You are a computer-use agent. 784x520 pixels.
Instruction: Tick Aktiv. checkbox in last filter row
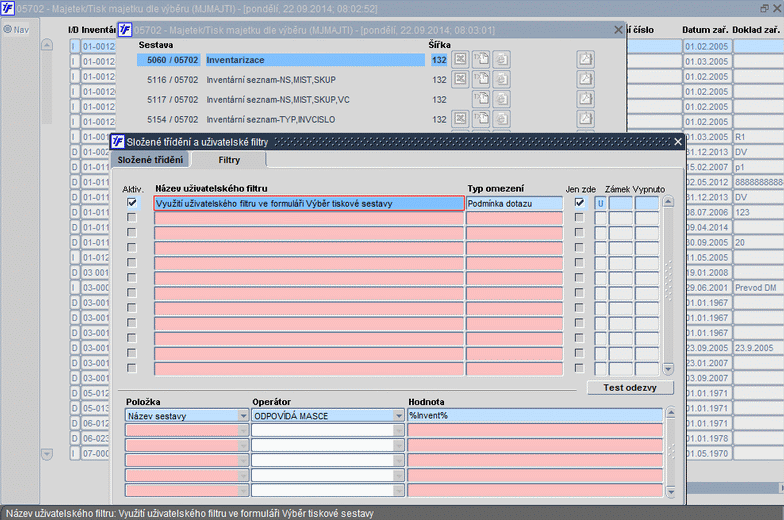[x=132, y=368]
